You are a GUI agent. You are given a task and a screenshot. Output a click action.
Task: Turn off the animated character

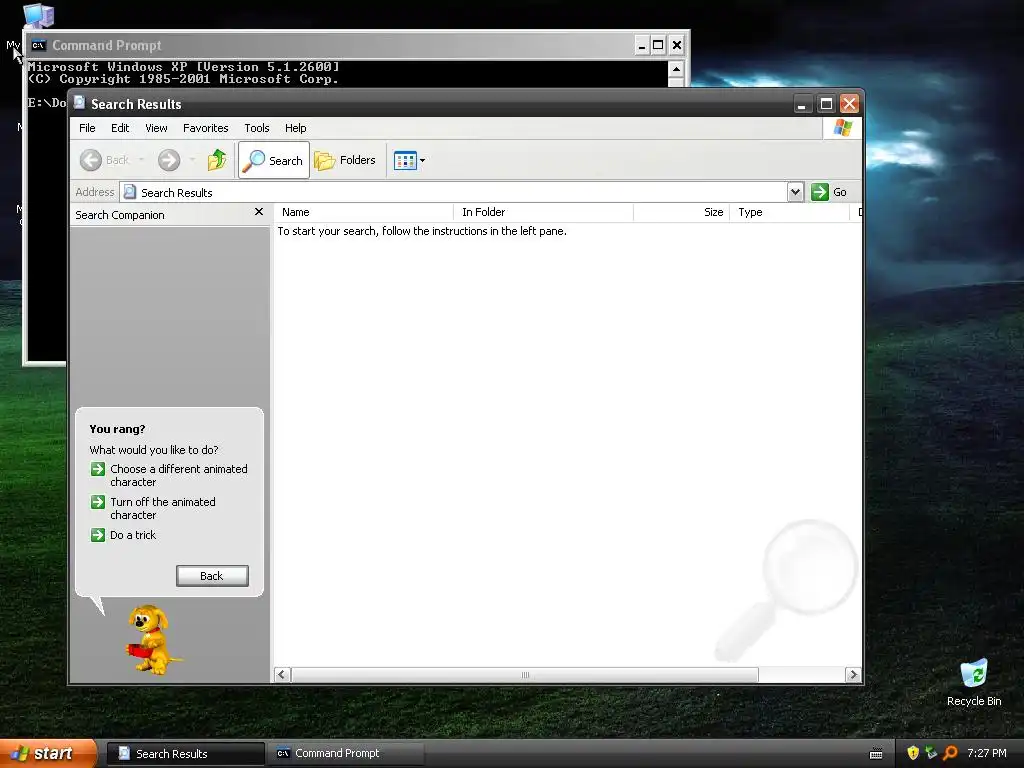click(x=153, y=508)
